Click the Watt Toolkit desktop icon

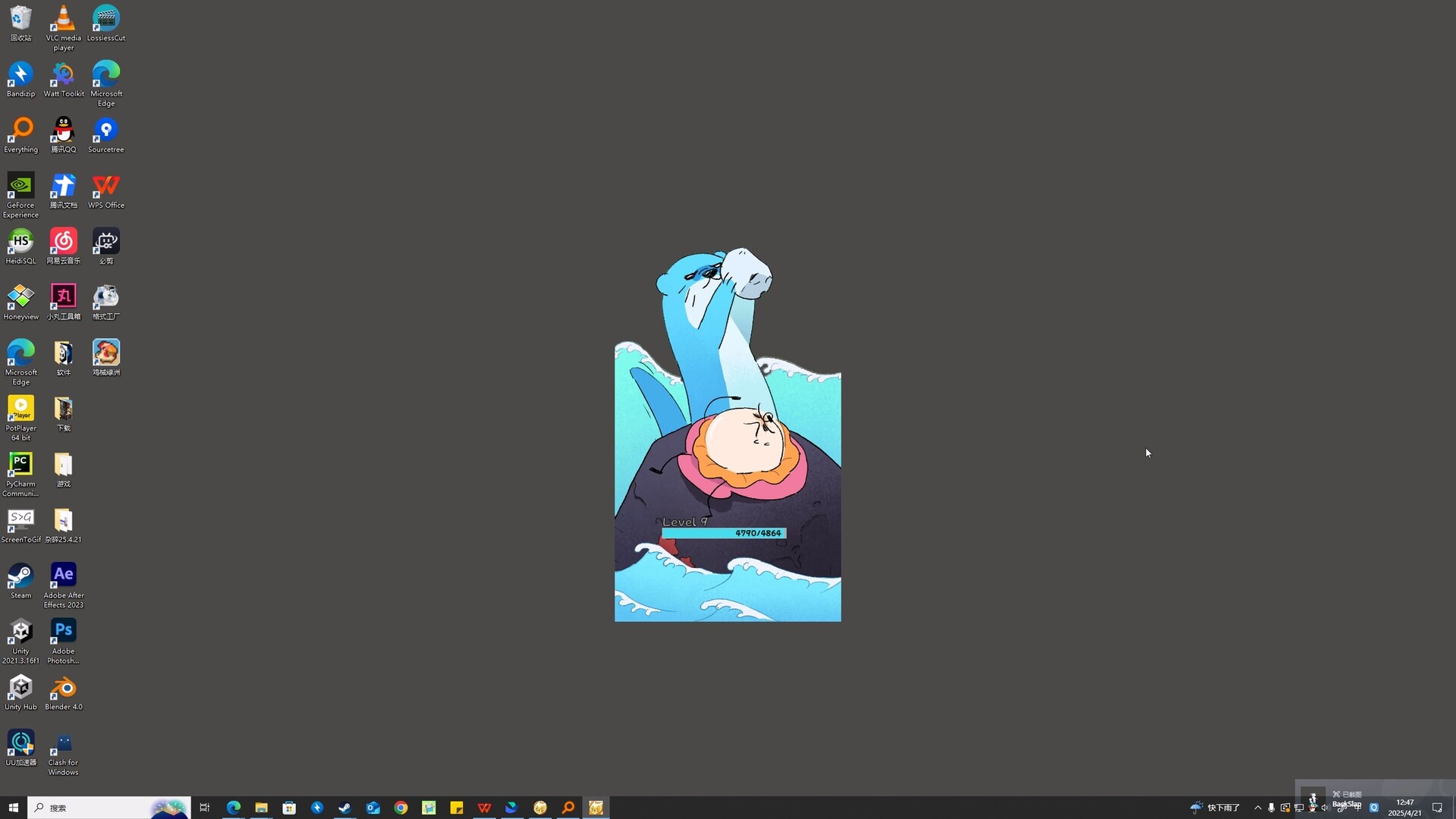64,79
